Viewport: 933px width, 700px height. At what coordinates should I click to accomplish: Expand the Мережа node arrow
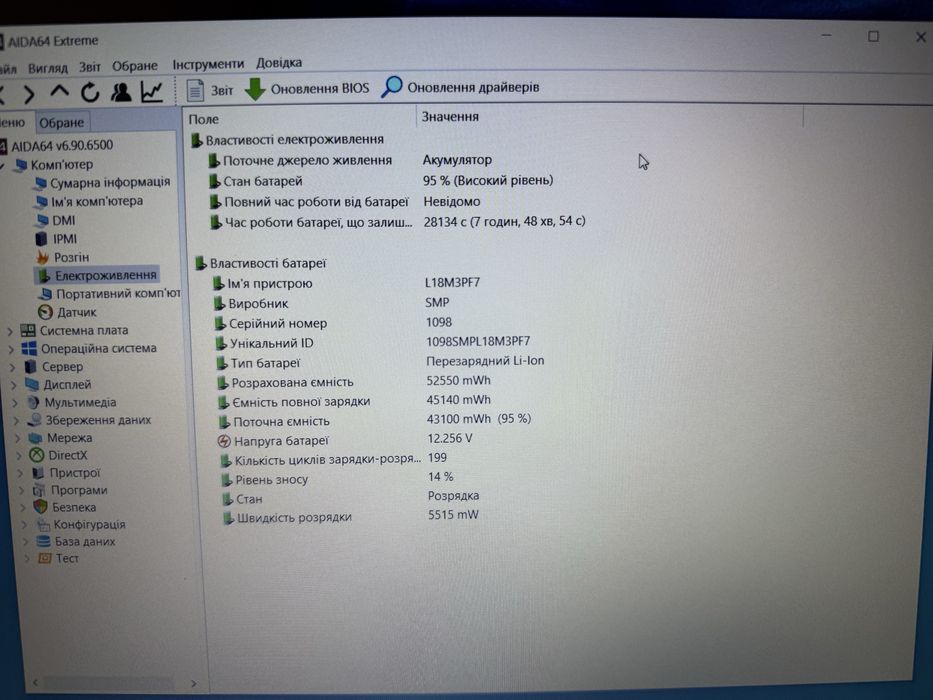coord(18,439)
